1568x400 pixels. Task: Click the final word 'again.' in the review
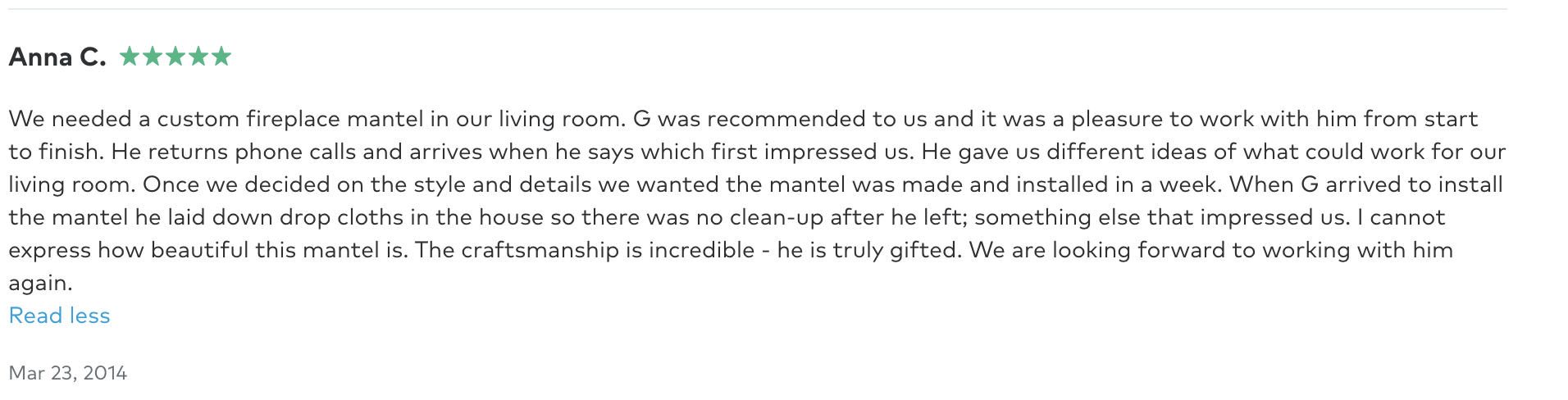(x=41, y=284)
